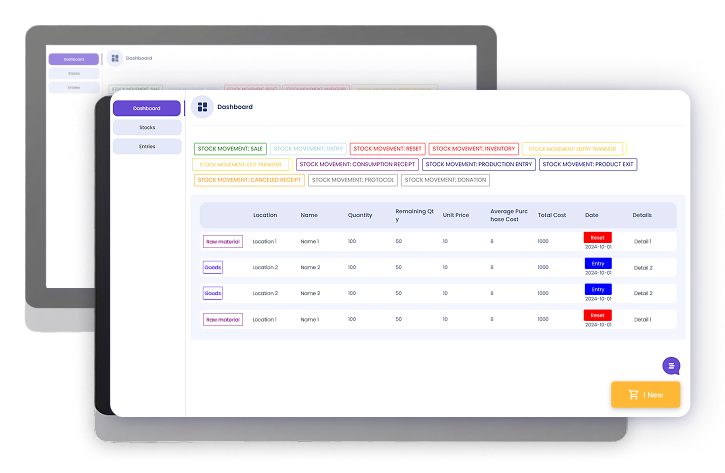
Task: Select the Stock Movement: Protocol tag
Action: [352, 180]
